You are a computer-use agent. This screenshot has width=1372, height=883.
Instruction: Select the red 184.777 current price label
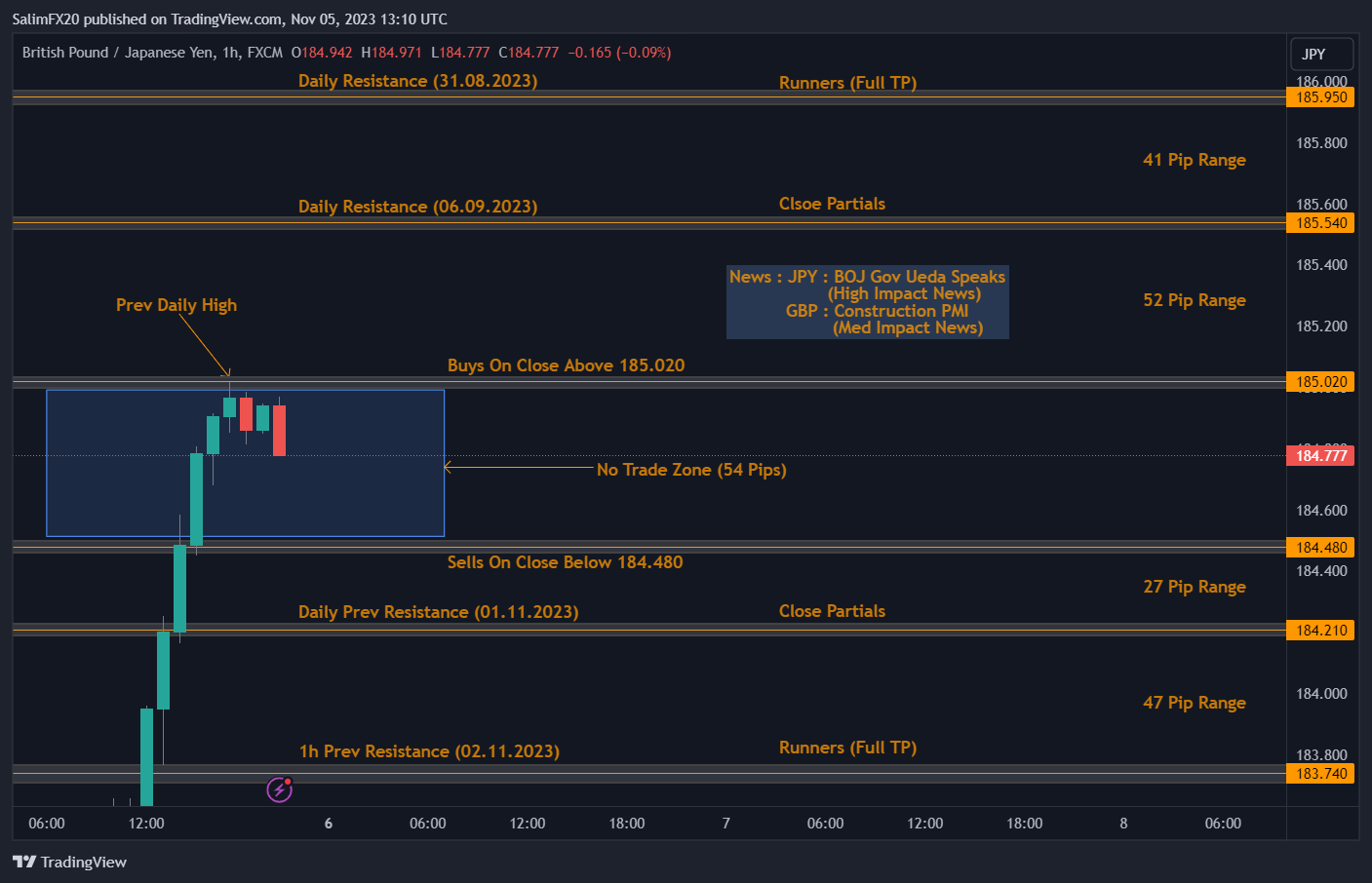point(1321,456)
